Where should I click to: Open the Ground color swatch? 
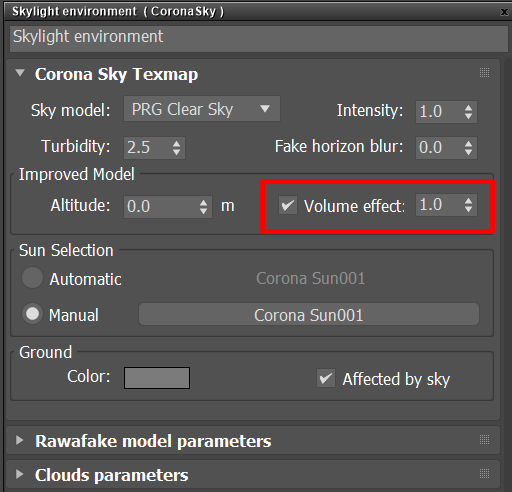[157, 378]
